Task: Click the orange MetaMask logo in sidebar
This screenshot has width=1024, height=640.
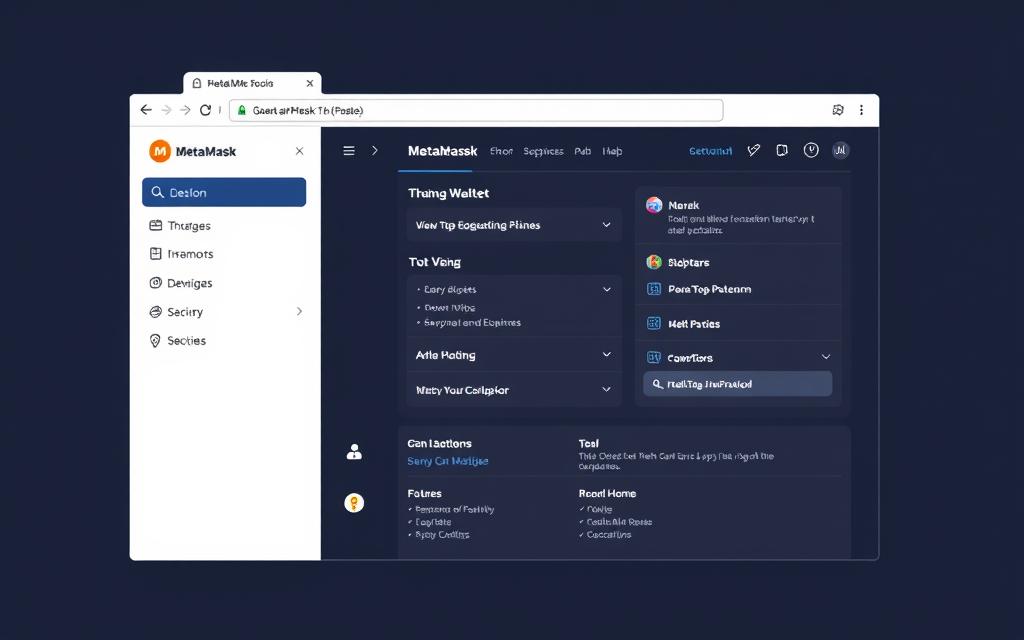Action: pyautogui.click(x=160, y=151)
